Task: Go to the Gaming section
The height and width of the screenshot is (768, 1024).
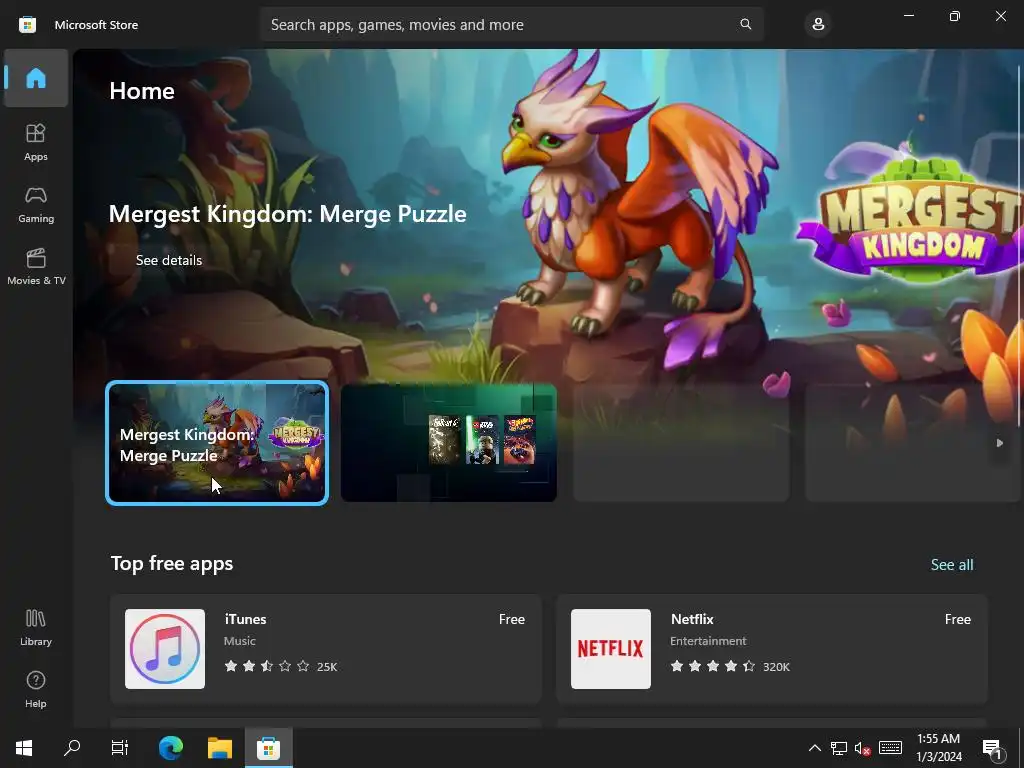Action: click(x=36, y=204)
